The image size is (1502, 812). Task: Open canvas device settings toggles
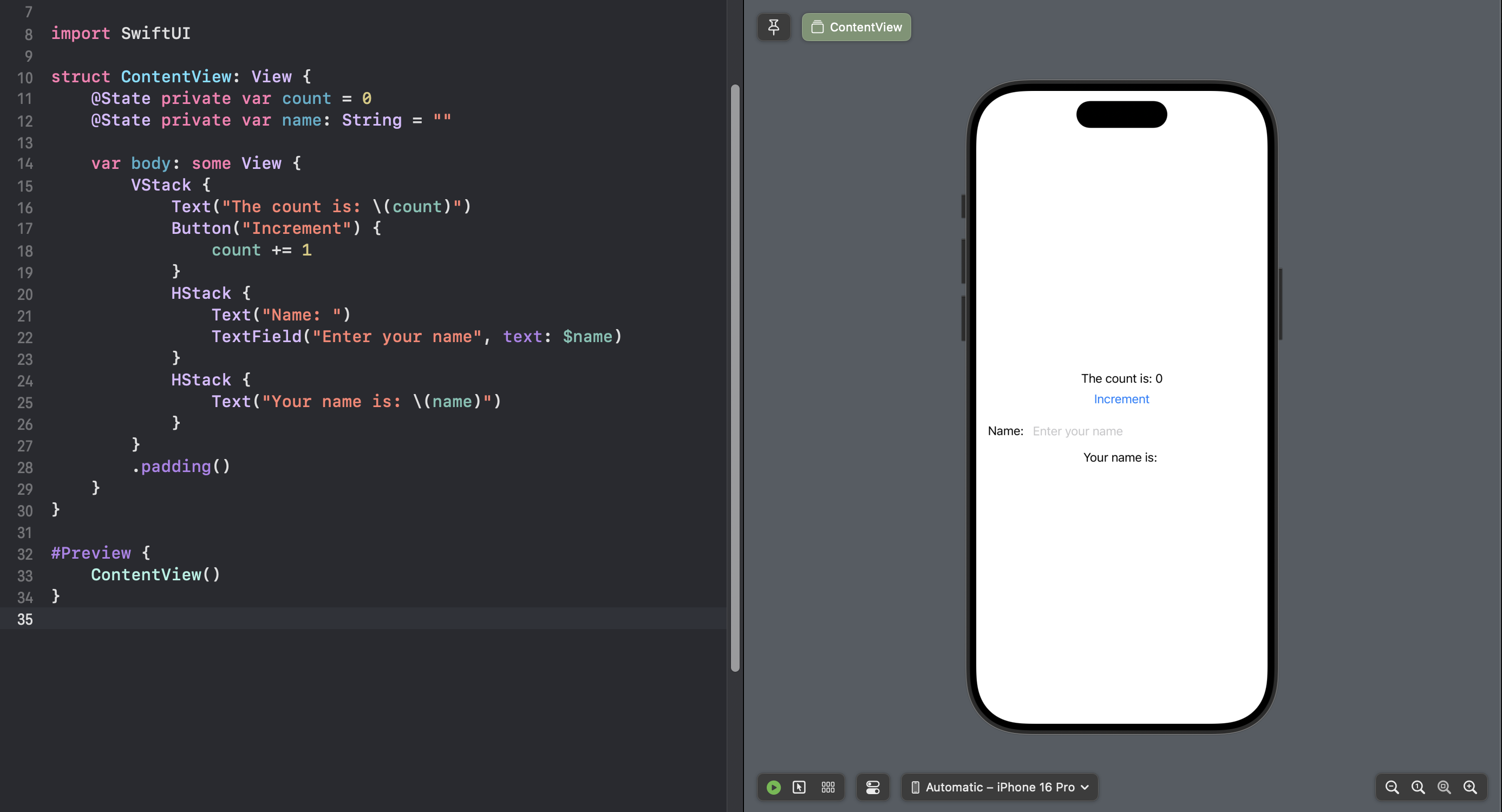(x=872, y=787)
